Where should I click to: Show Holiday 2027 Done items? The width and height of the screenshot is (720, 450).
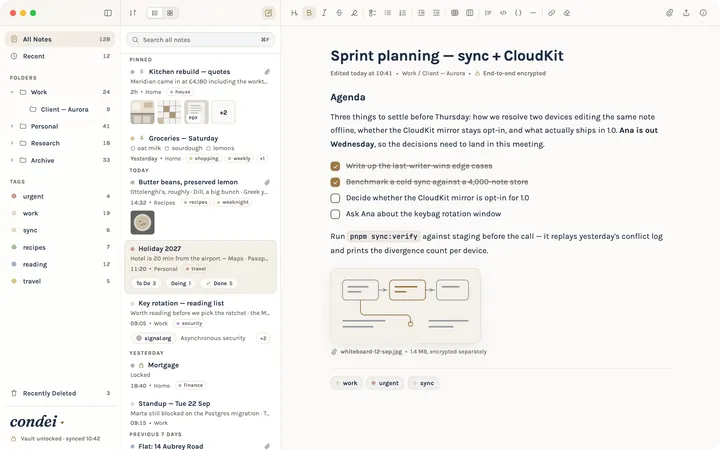[219, 283]
